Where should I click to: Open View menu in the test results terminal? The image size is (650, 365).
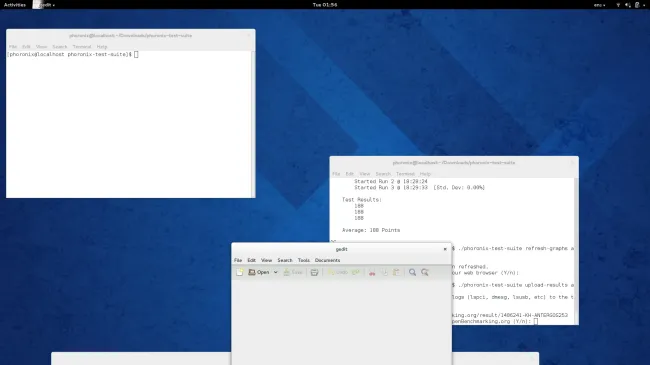[x=365, y=174]
